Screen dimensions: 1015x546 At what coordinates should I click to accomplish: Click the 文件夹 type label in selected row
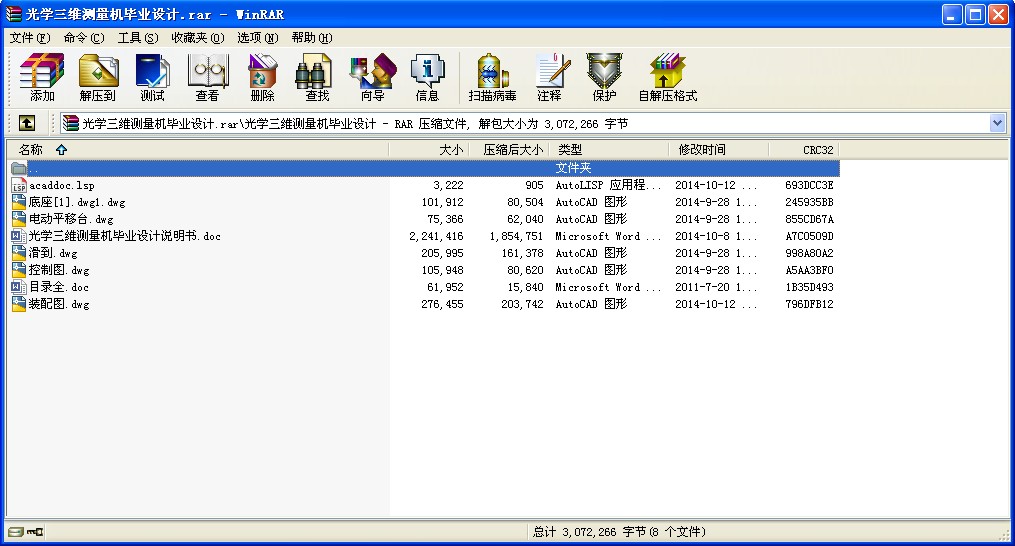574,168
